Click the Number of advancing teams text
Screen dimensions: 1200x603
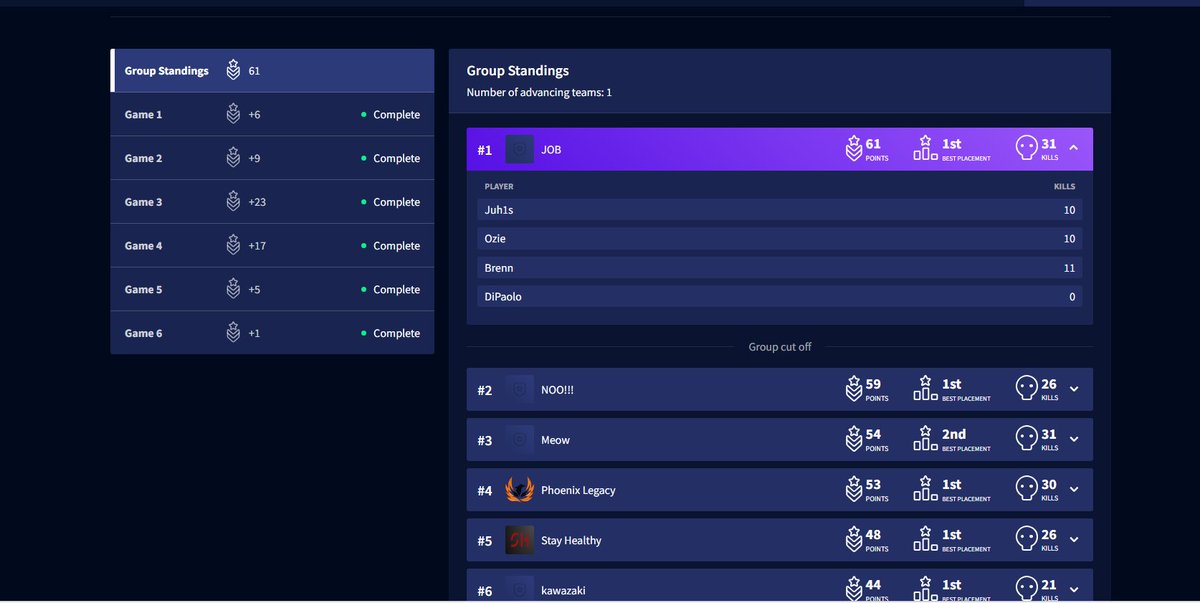(539, 92)
